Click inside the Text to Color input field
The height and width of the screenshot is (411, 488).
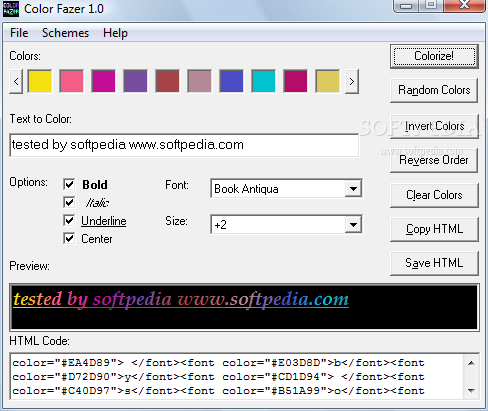coord(184,145)
